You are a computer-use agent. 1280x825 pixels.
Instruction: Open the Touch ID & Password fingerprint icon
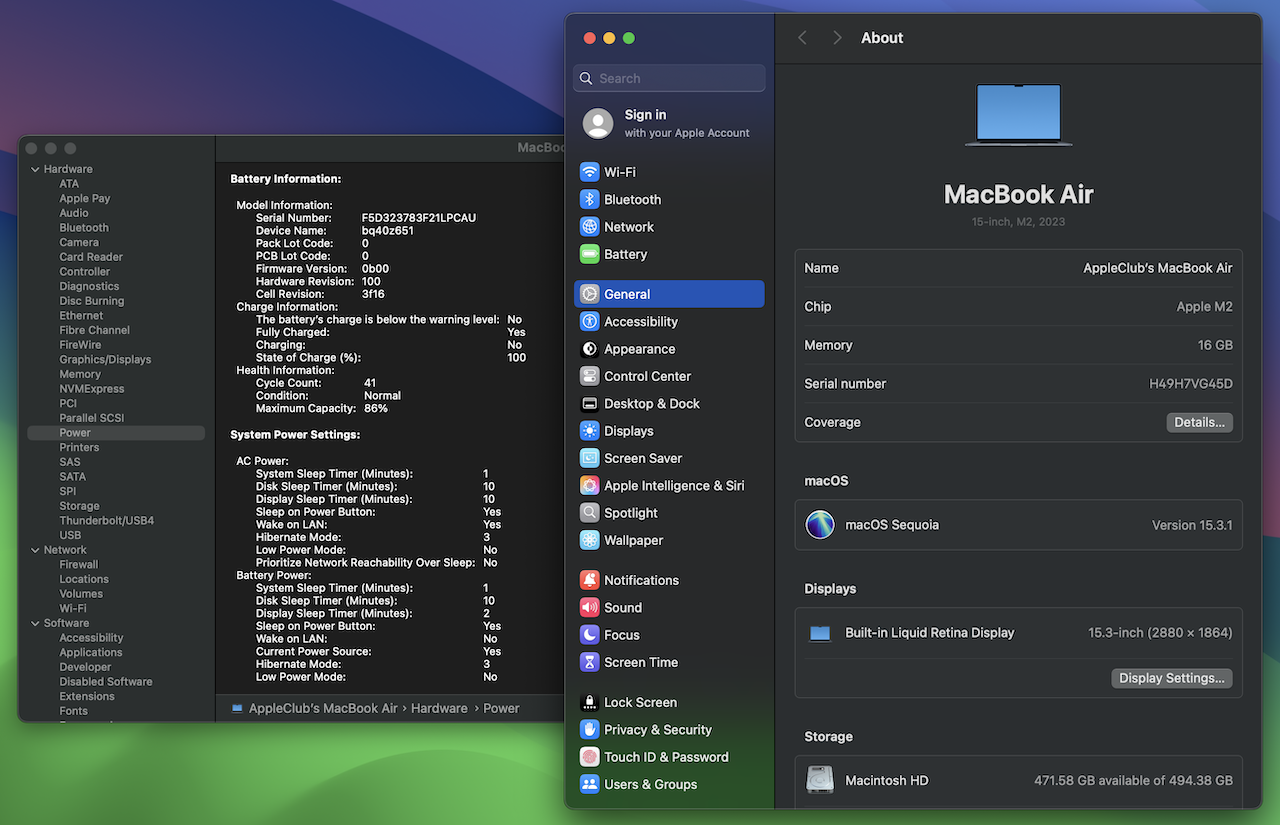(x=590, y=757)
